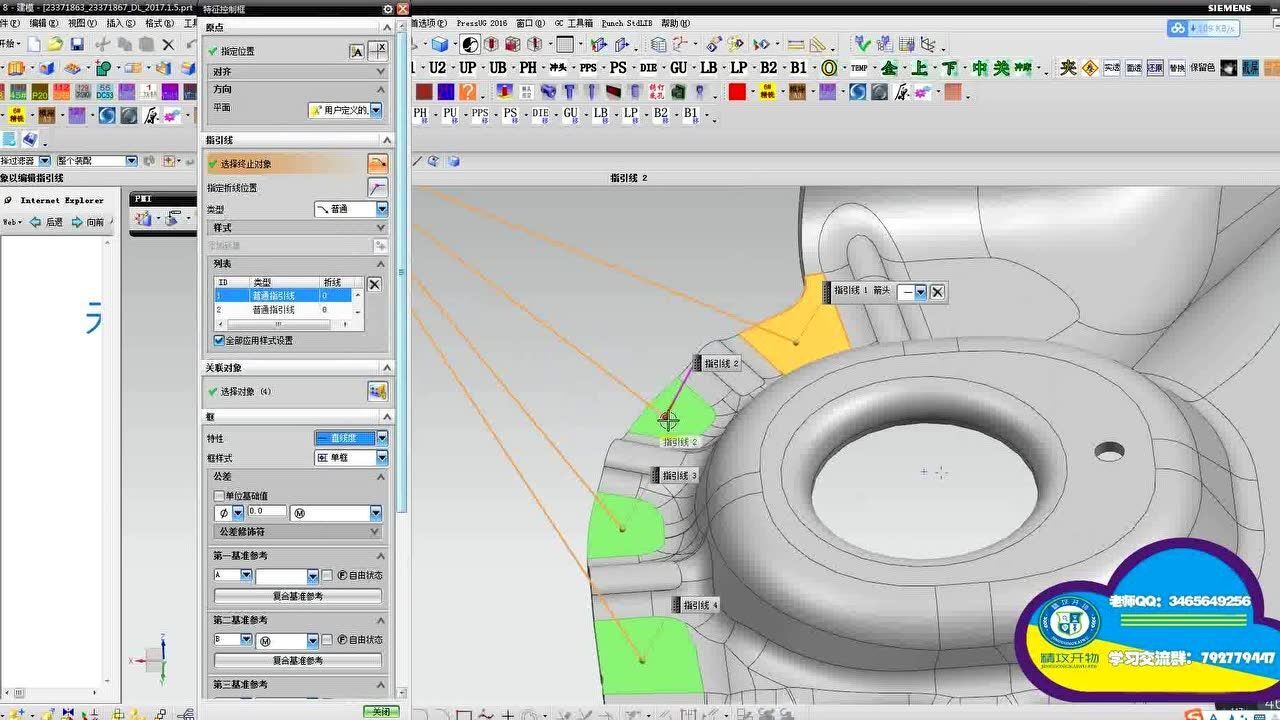Click the red color block toolbar icon
1280x720 pixels.
pos(737,92)
